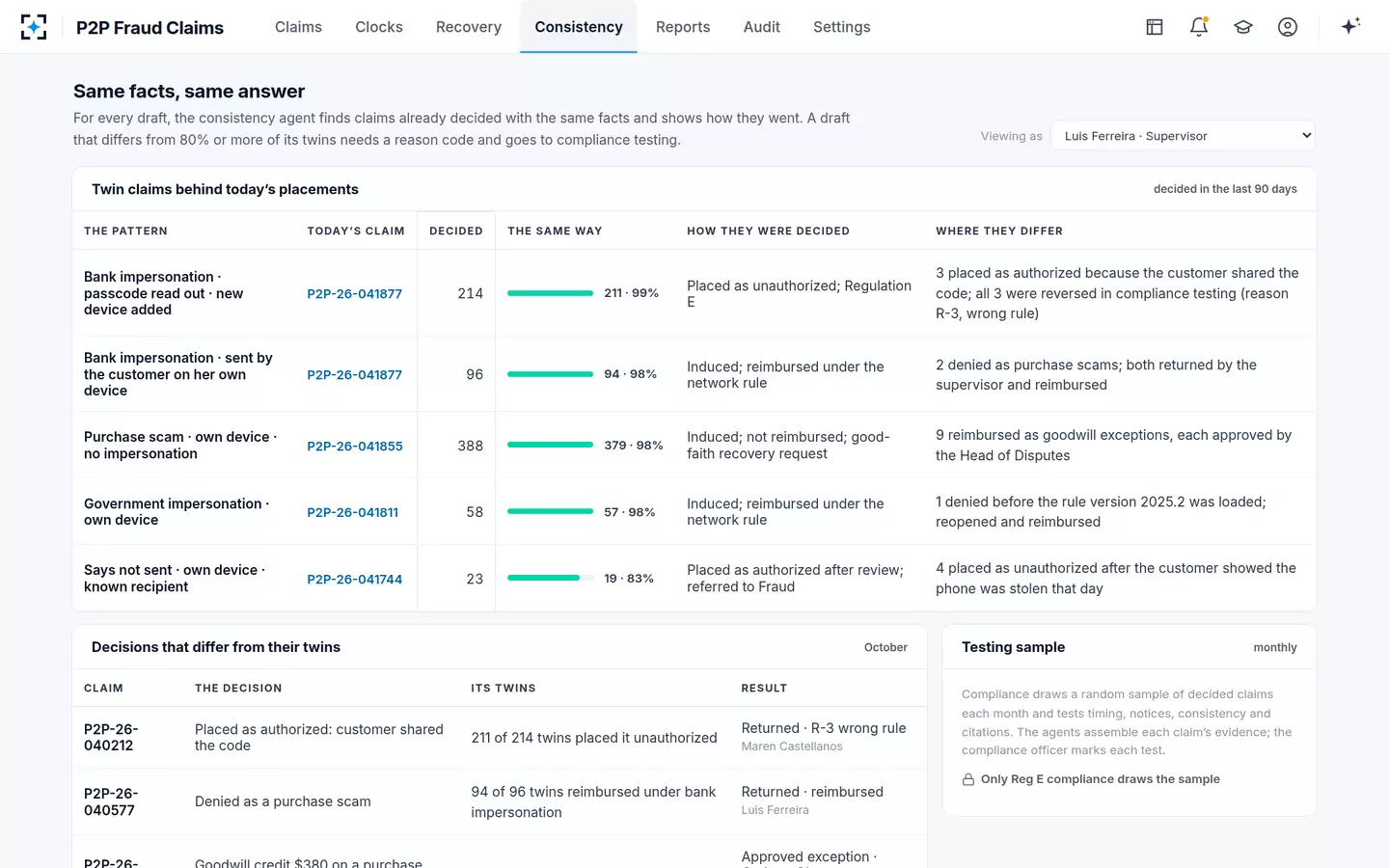The height and width of the screenshot is (868, 1389).
Task: Click the October period label
Action: pos(885,648)
